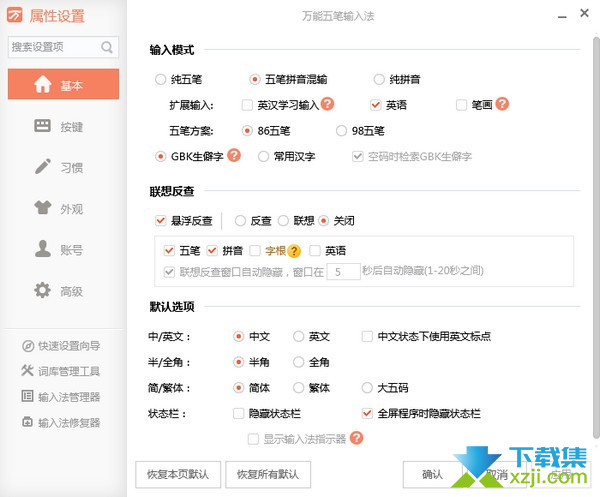Click the person icon beside 账号
Screen dimensions: 600x497
coord(42,249)
